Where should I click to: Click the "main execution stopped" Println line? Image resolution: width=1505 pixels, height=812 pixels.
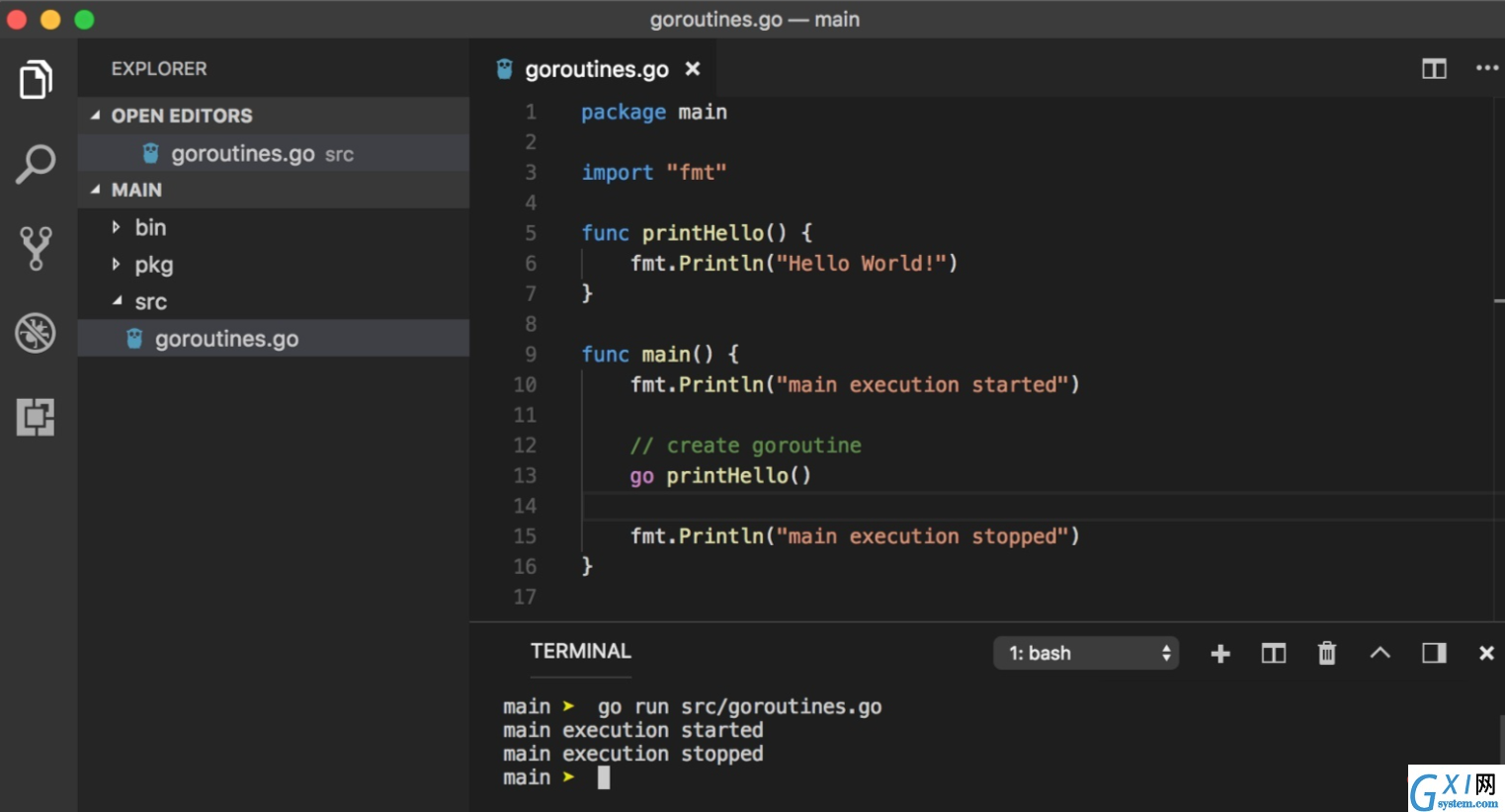tap(855, 536)
